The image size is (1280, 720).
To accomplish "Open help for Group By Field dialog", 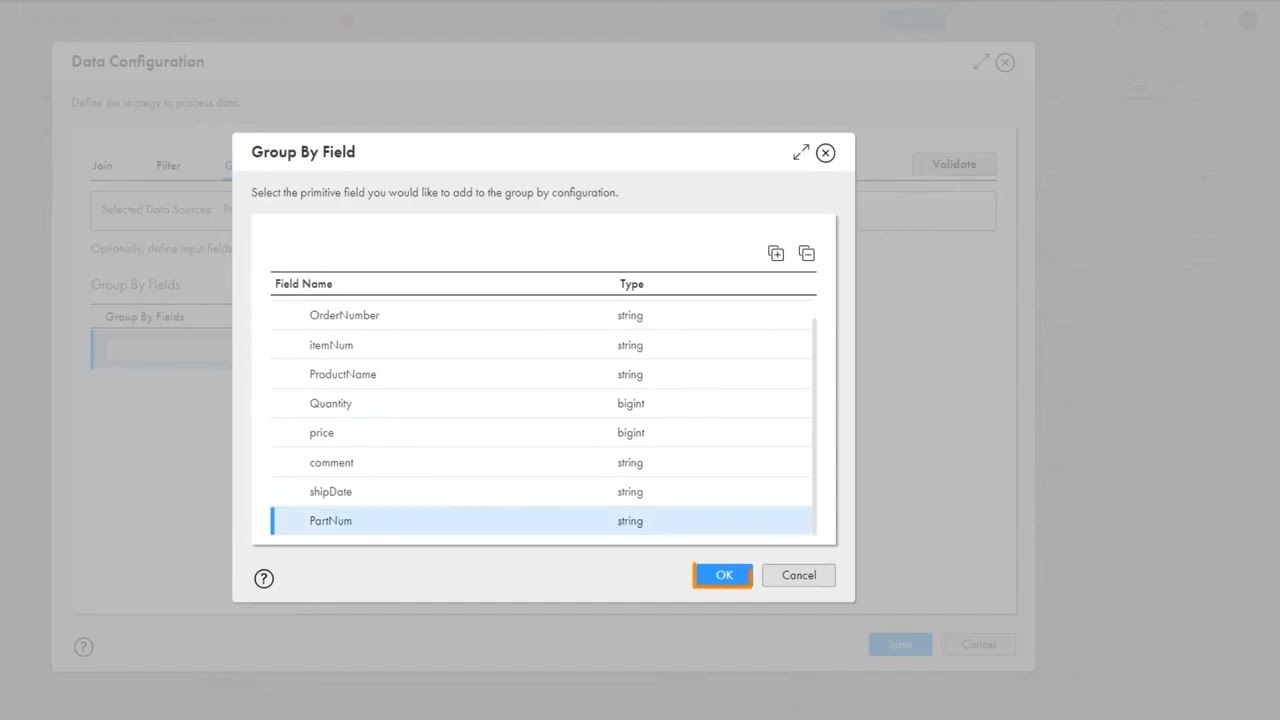I will [264, 578].
